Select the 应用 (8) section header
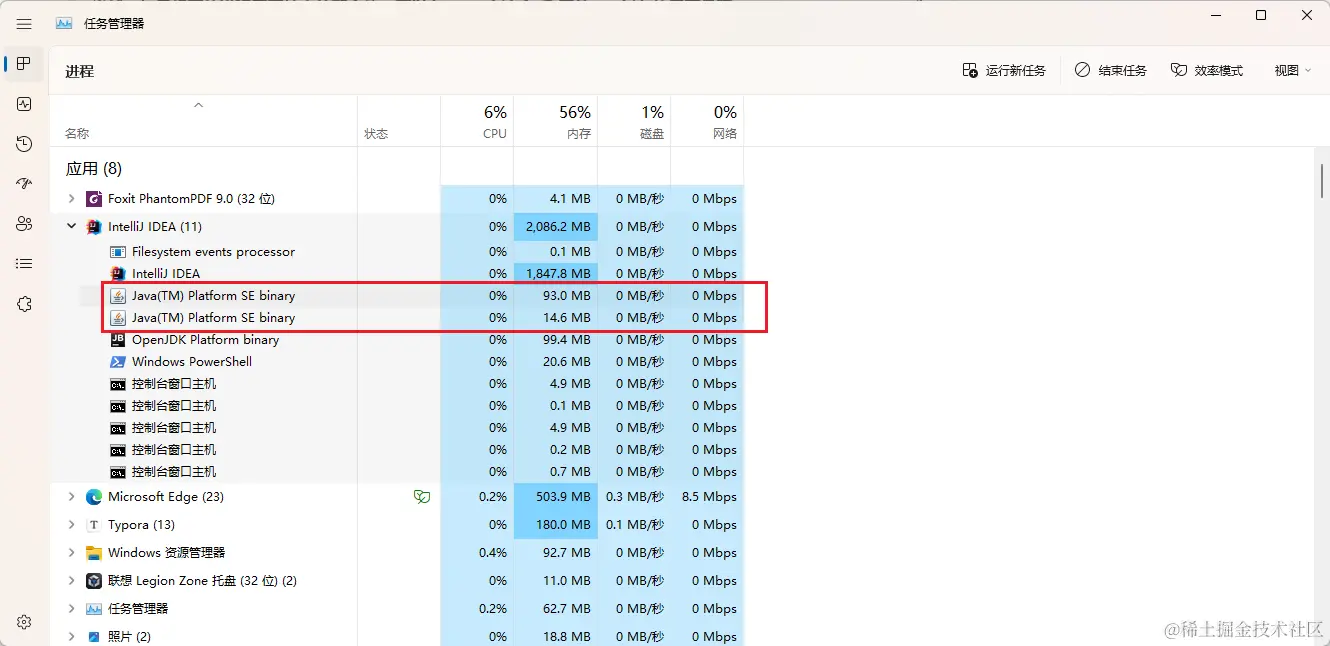This screenshot has width=1330, height=646. click(94, 169)
